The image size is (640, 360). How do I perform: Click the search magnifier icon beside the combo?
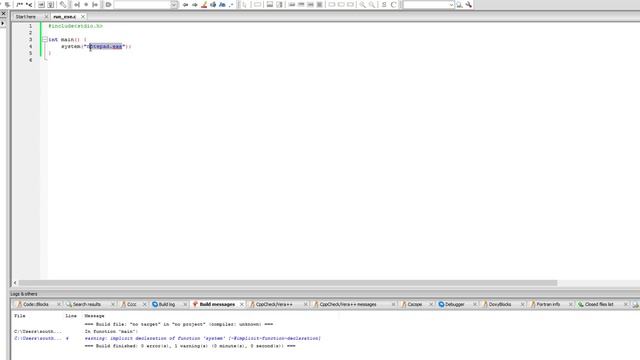(460, 4)
